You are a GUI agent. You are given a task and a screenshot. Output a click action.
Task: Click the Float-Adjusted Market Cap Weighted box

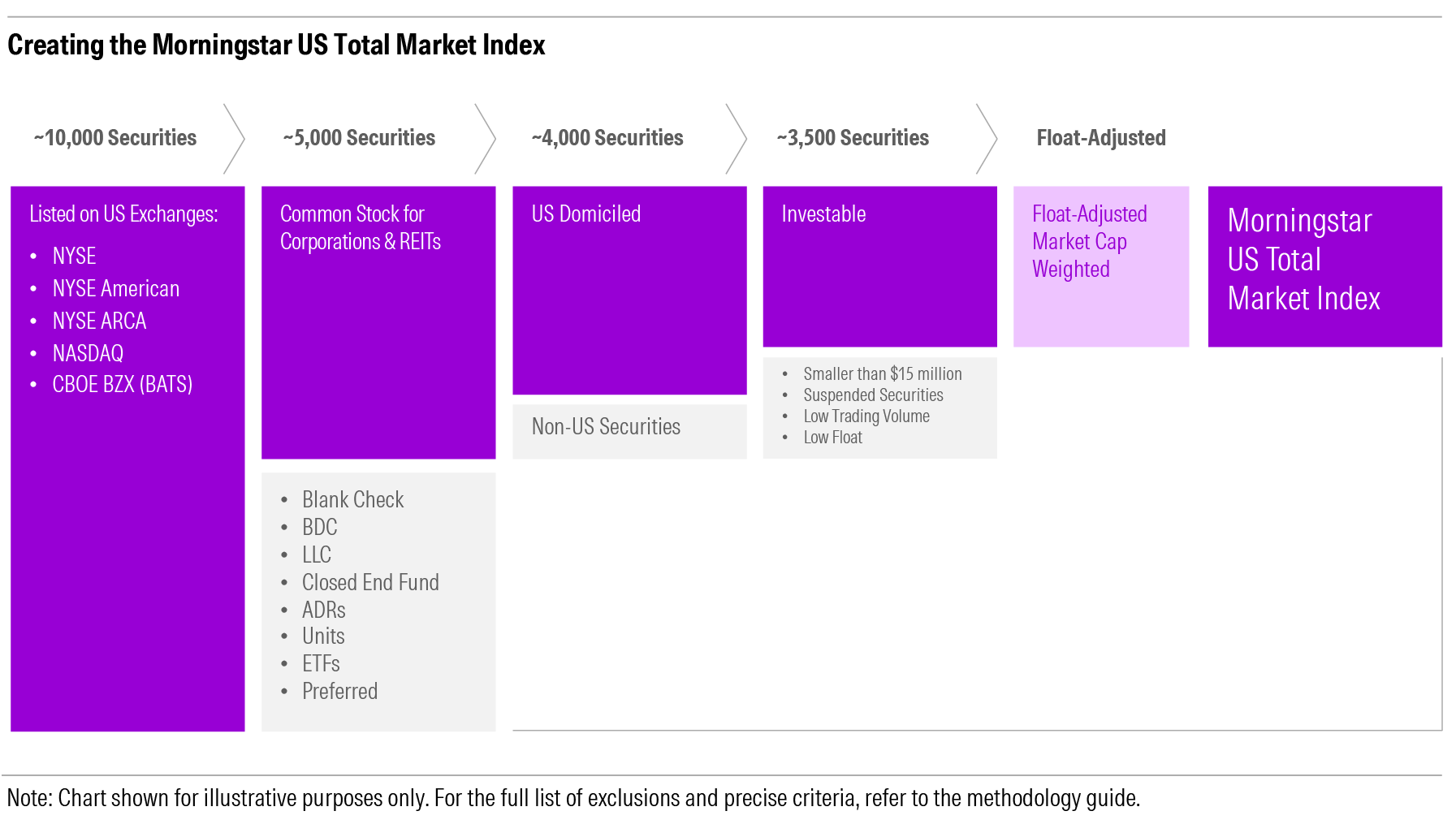click(x=1101, y=266)
